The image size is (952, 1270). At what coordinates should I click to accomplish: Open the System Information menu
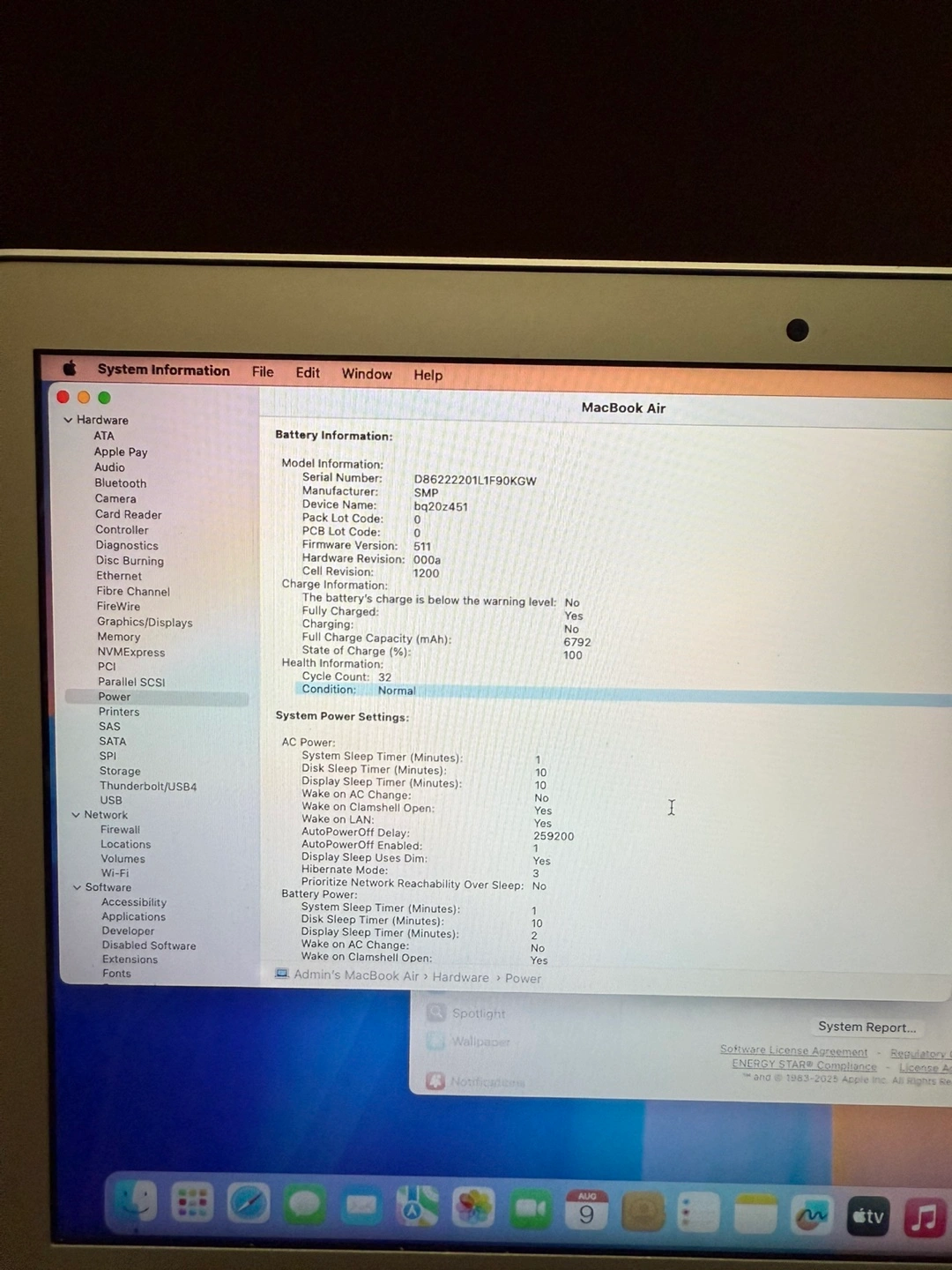(163, 370)
